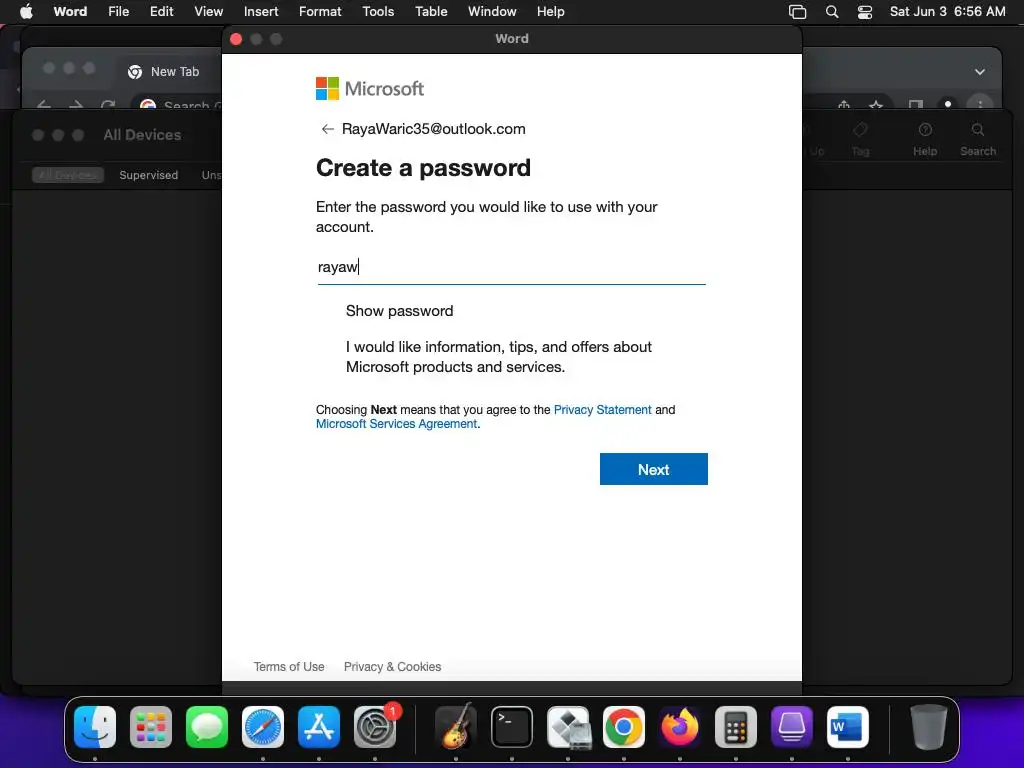Open the Microsoft Services Agreement link
The width and height of the screenshot is (1024, 768).
[396, 424]
